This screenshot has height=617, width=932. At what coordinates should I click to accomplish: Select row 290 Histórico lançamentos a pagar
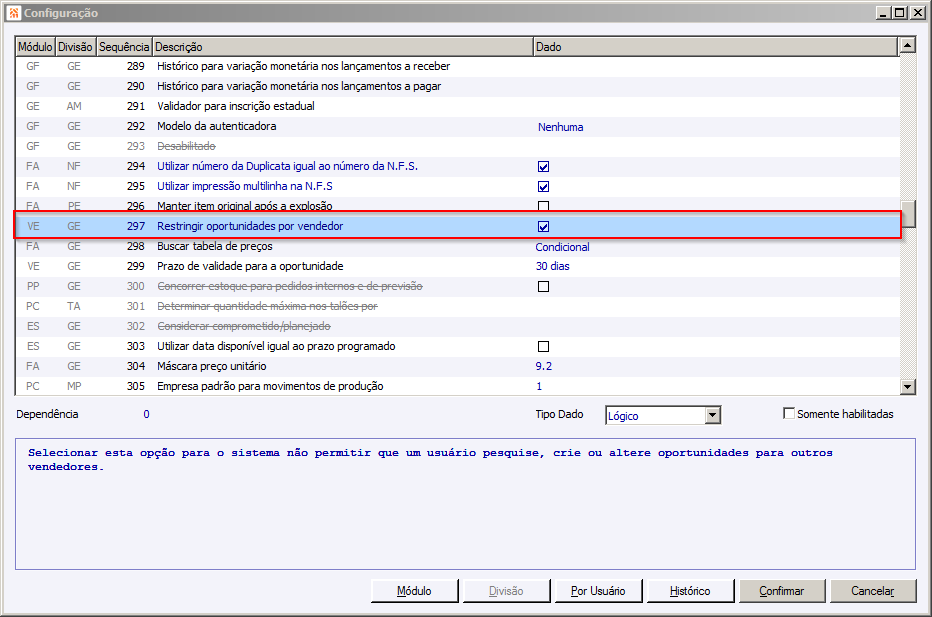[x=457, y=87]
